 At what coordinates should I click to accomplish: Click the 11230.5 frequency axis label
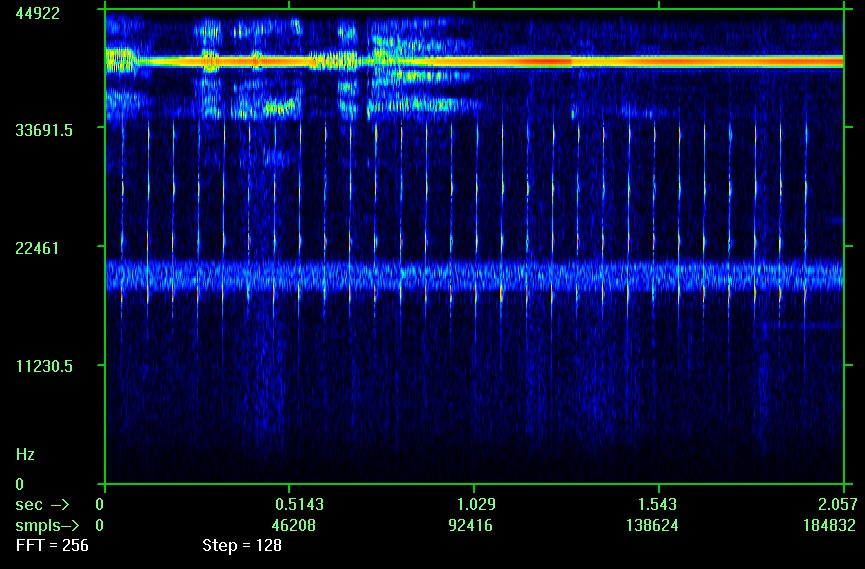tap(44, 366)
